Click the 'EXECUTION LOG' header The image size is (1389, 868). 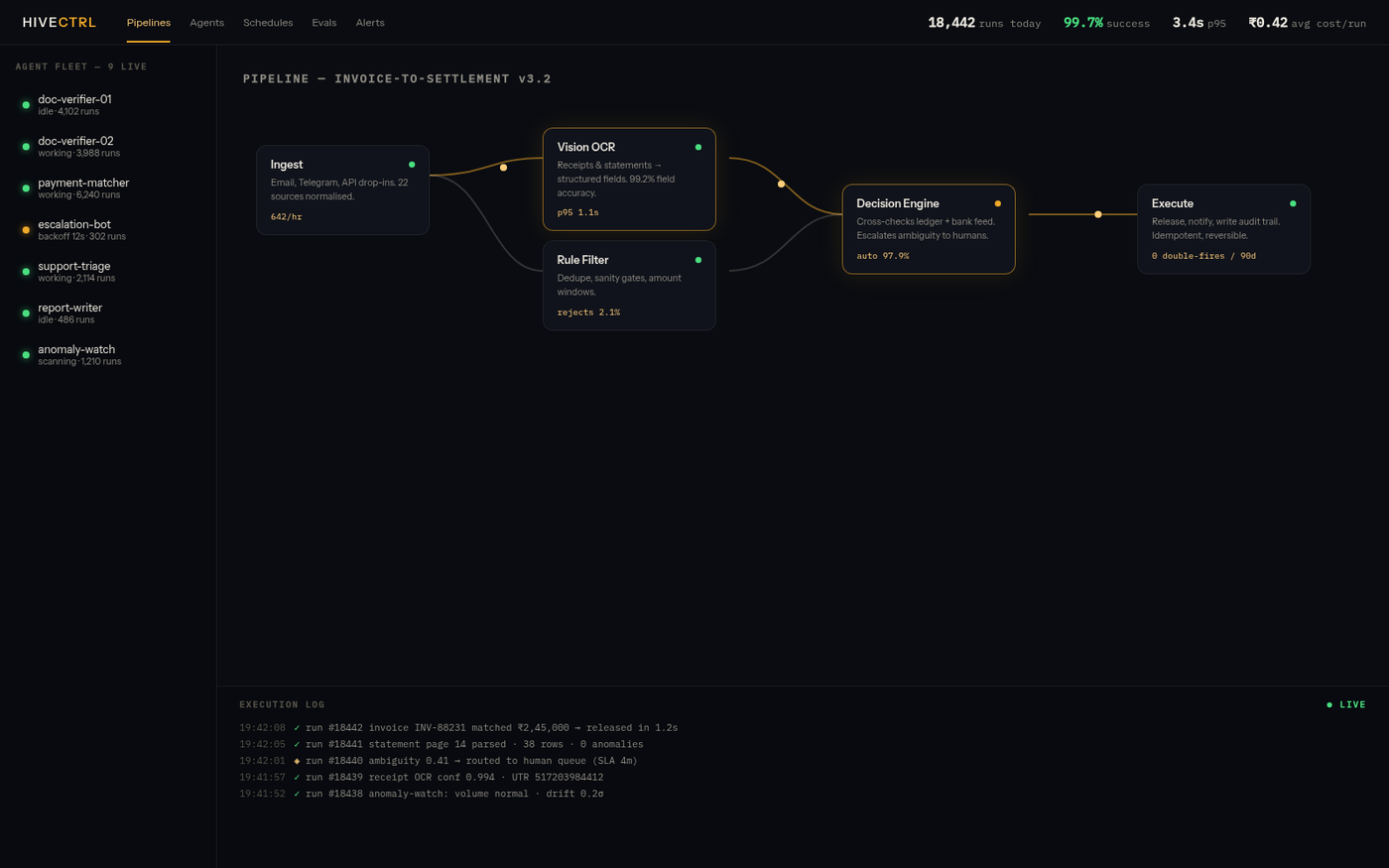282,704
